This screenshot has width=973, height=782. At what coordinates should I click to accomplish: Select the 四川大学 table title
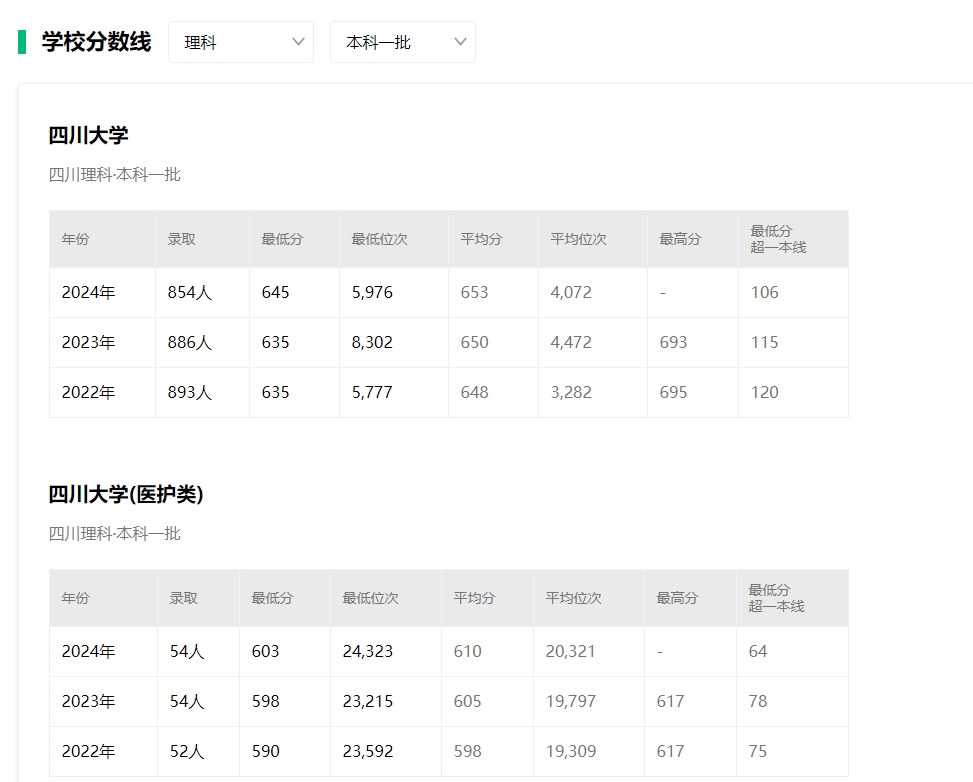pos(89,135)
